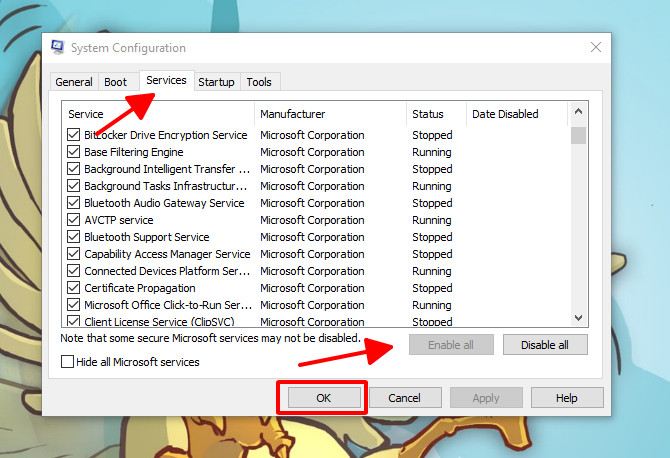Image resolution: width=670 pixels, height=458 pixels.
Task: Click the Date Disabled column header
Action: [516, 114]
